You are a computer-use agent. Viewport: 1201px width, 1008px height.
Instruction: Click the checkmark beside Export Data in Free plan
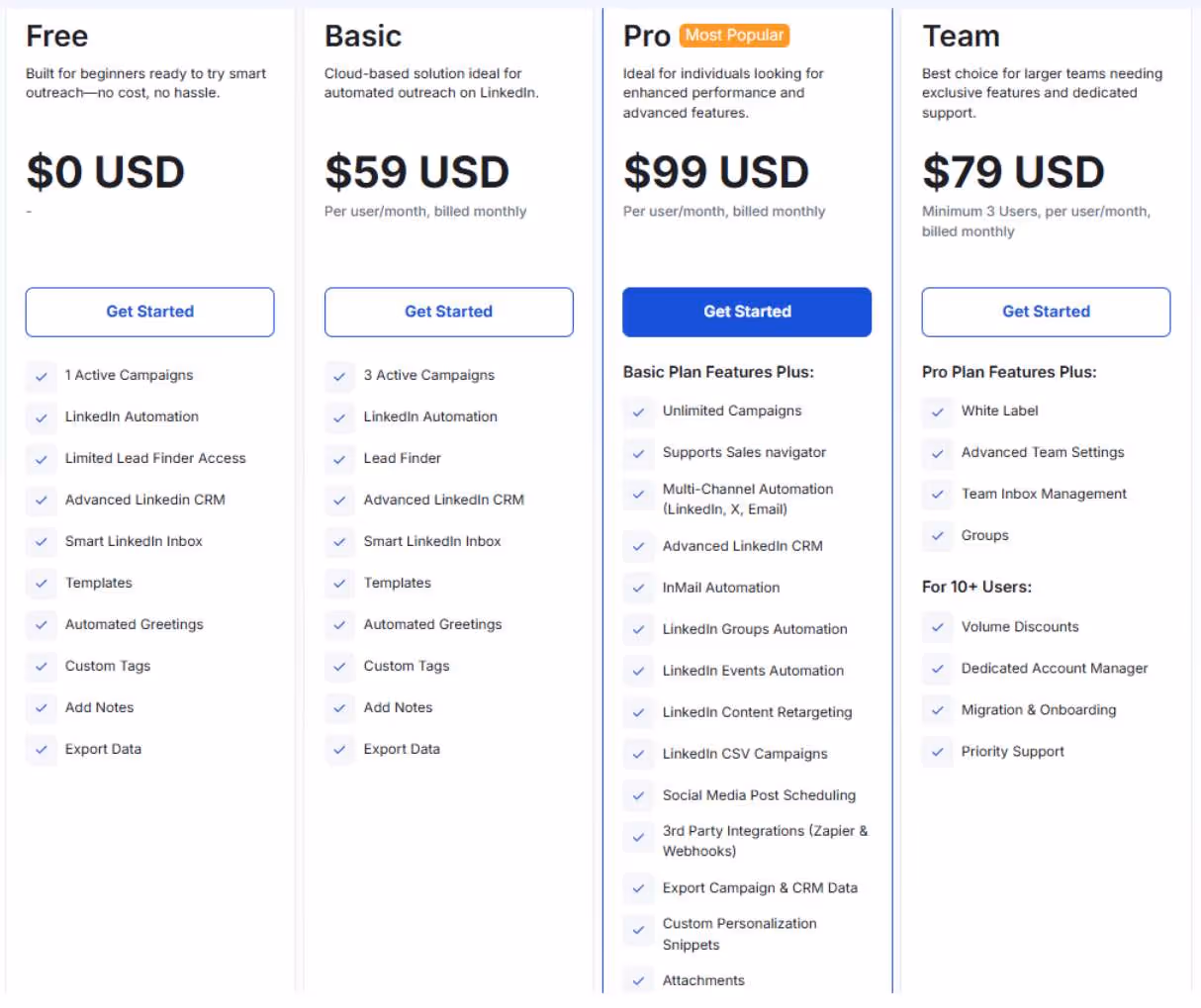tap(41, 750)
